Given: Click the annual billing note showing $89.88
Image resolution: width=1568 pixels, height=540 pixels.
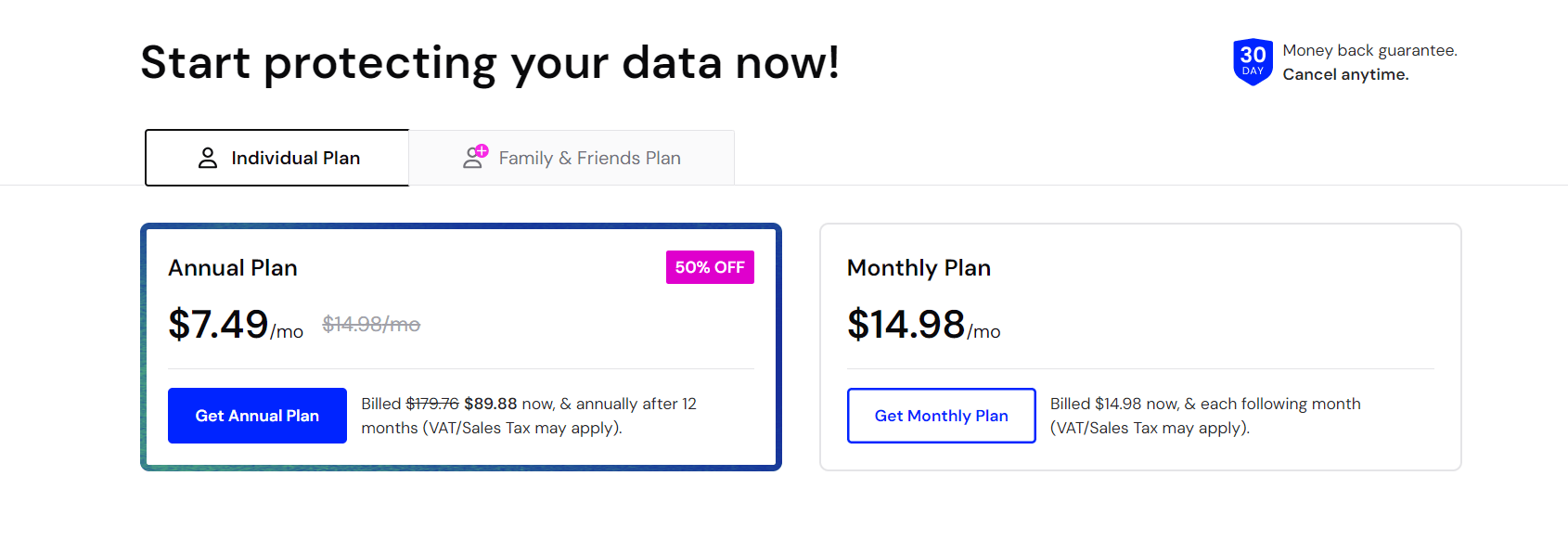Looking at the screenshot, I should (529, 416).
